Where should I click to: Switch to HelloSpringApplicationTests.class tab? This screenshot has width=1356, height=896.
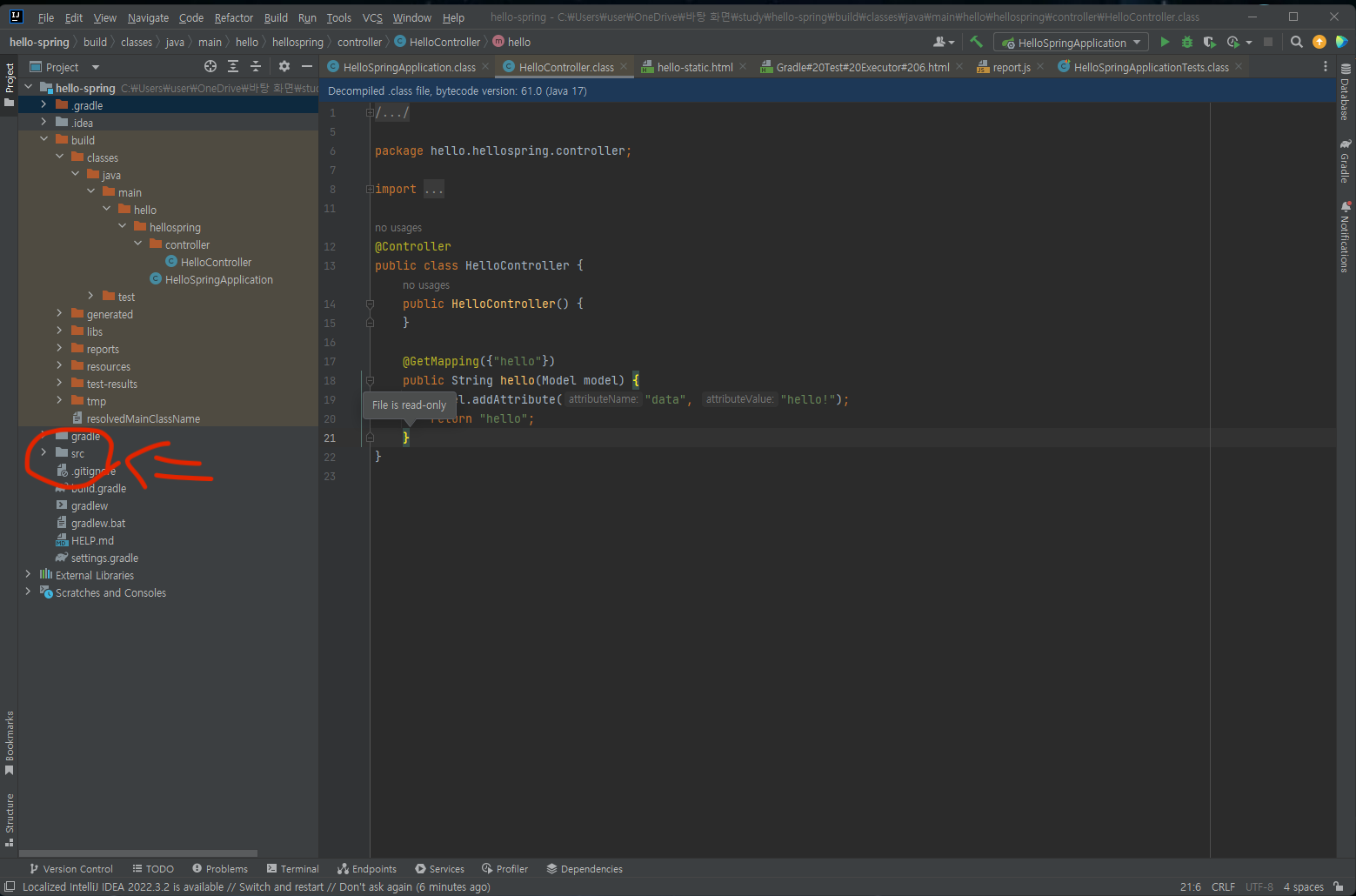click(1151, 67)
